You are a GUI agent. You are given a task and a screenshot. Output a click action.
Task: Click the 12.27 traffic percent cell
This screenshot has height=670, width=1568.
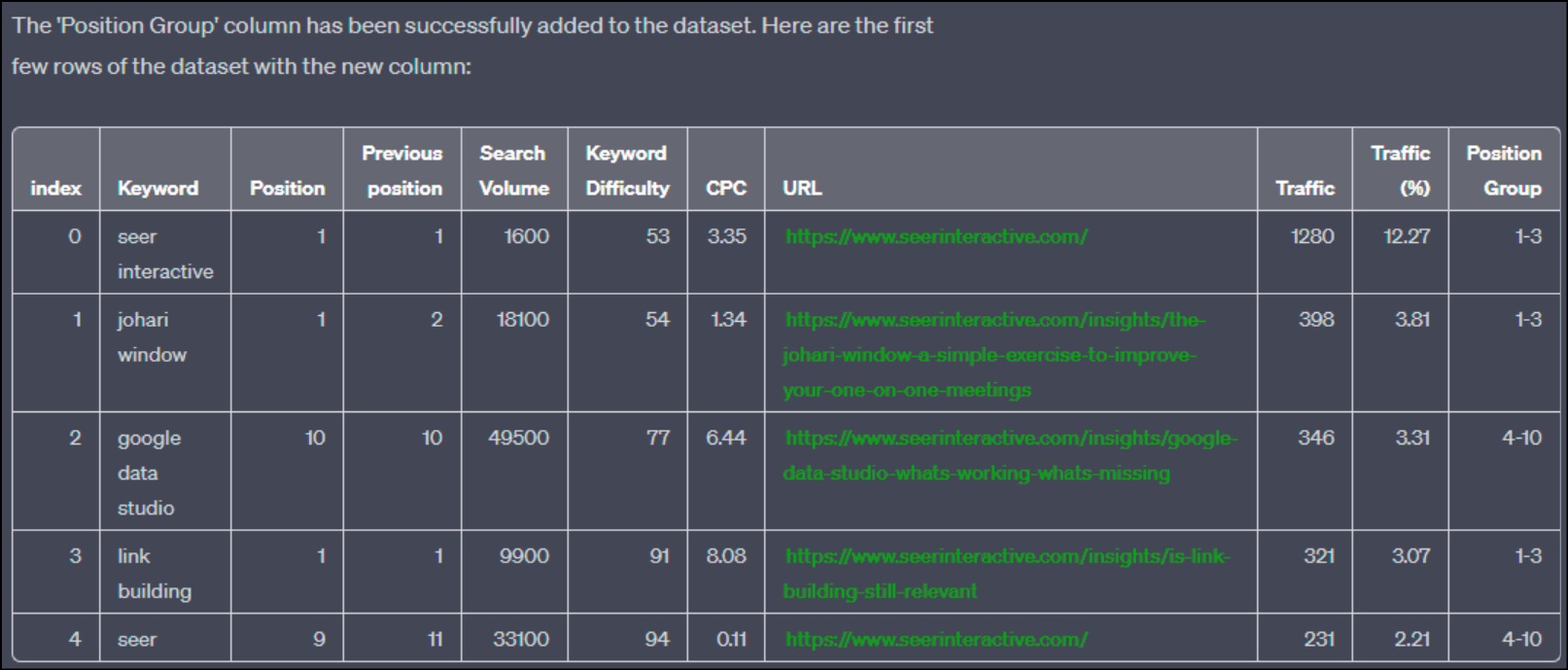1407,236
